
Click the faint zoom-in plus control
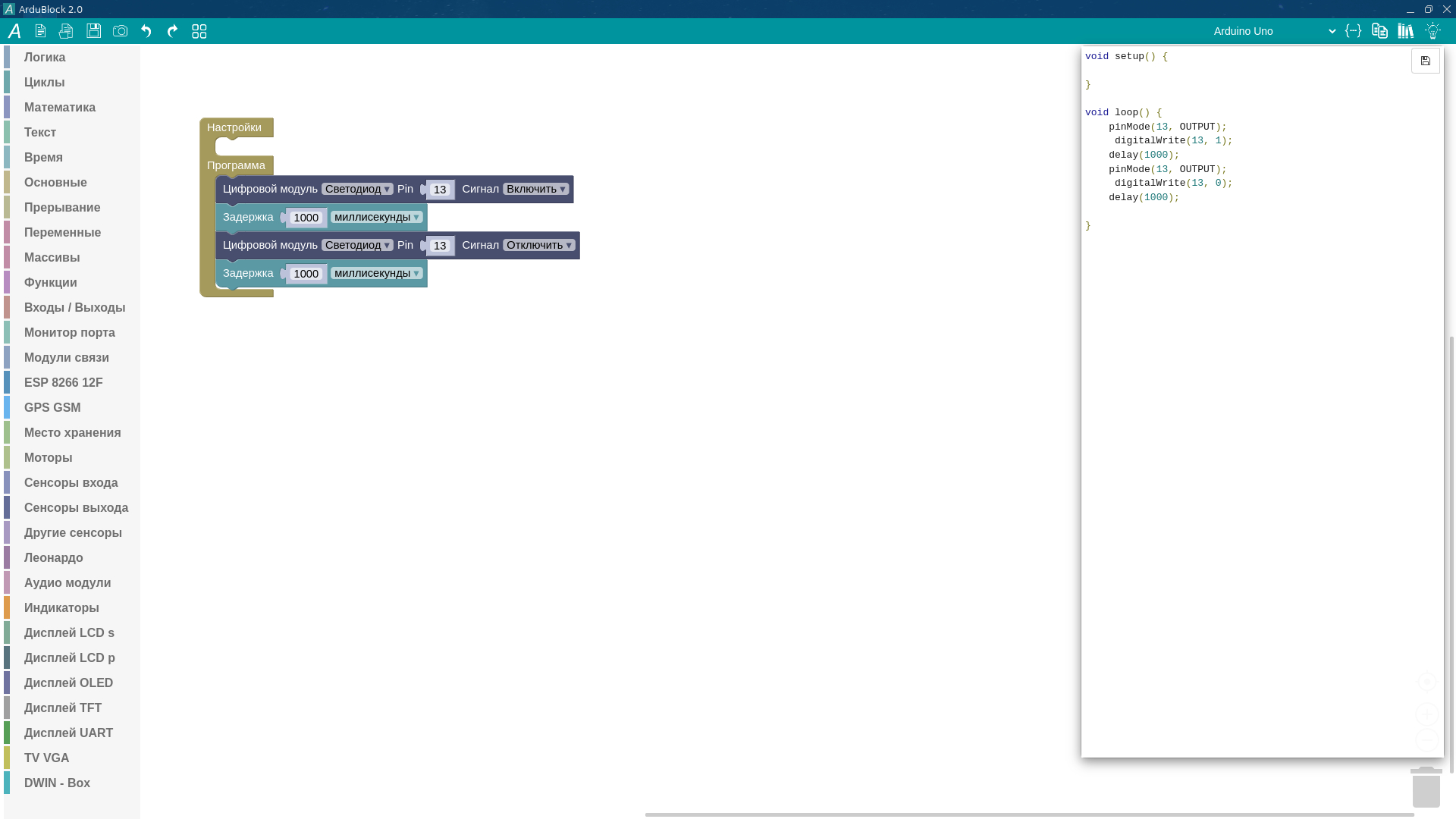(1427, 714)
